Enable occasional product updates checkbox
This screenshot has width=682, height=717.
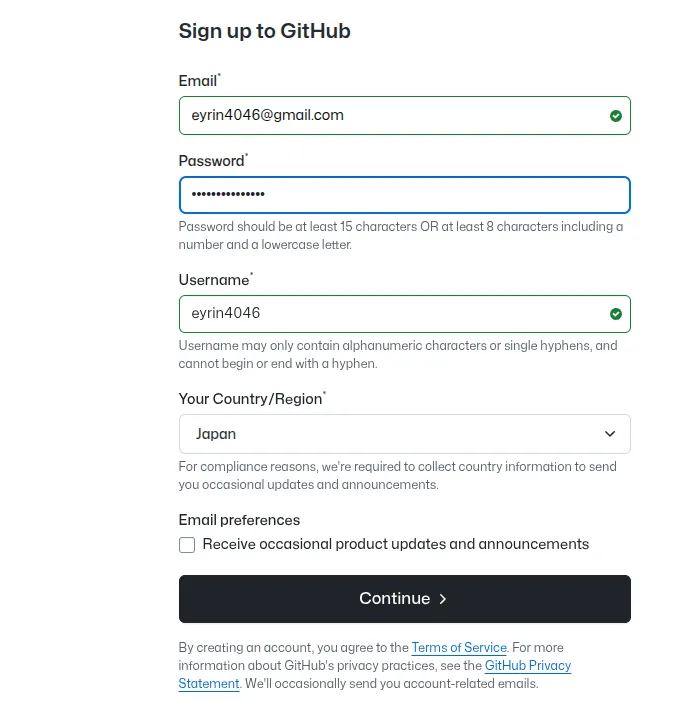tap(187, 545)
